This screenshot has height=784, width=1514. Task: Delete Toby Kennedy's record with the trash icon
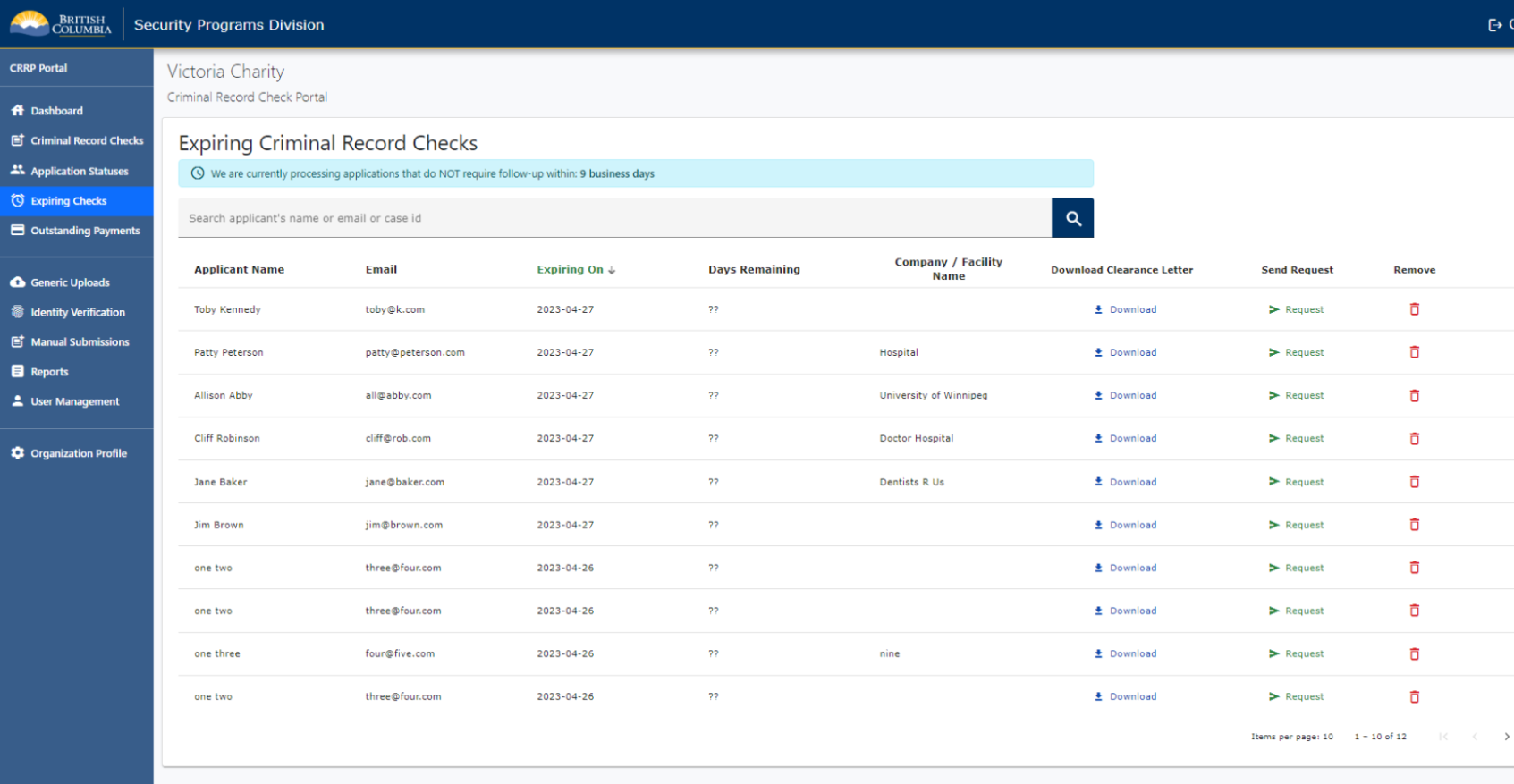(x=1414, y=309)
